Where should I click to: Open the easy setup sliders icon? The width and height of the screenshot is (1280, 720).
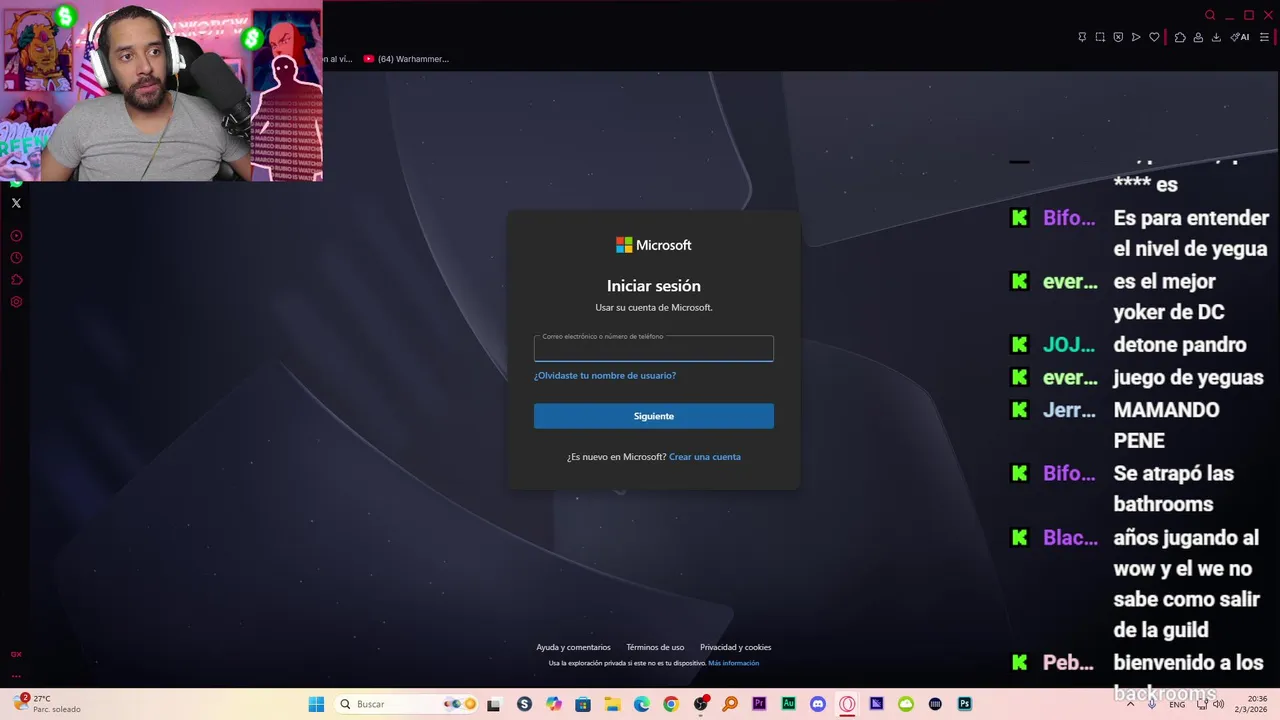tap(1264, 37)
